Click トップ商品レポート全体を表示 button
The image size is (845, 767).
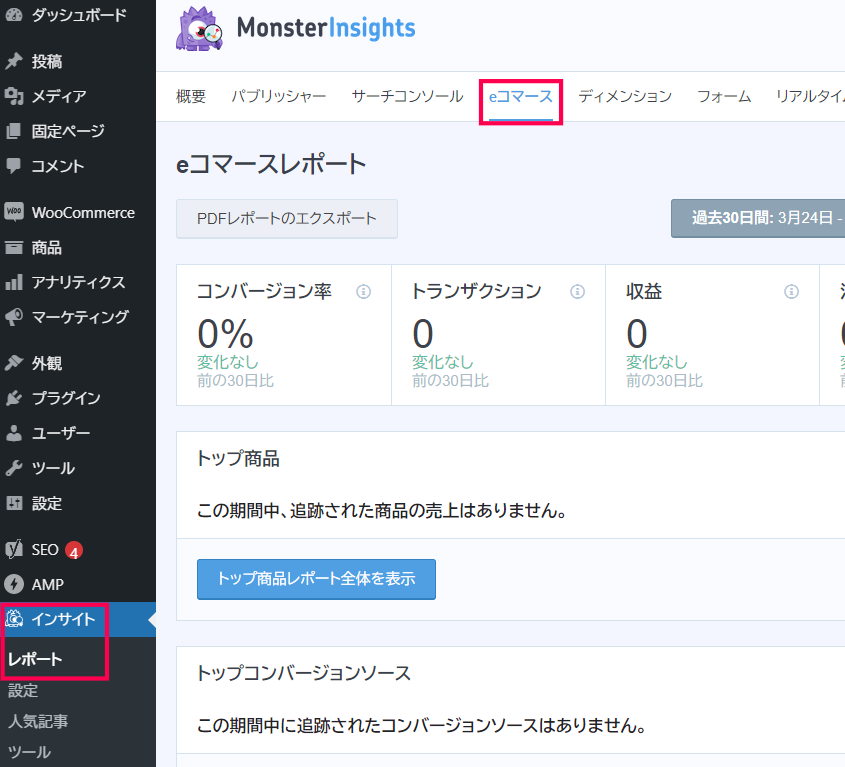[x=316, y=579]
